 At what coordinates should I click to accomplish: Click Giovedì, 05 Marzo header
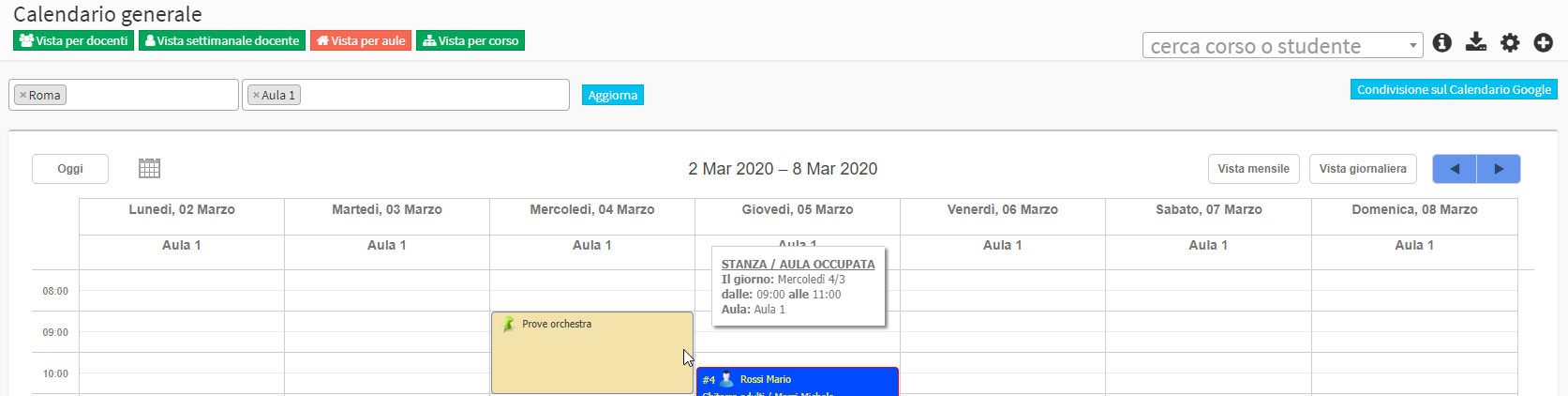pos(798,209)
